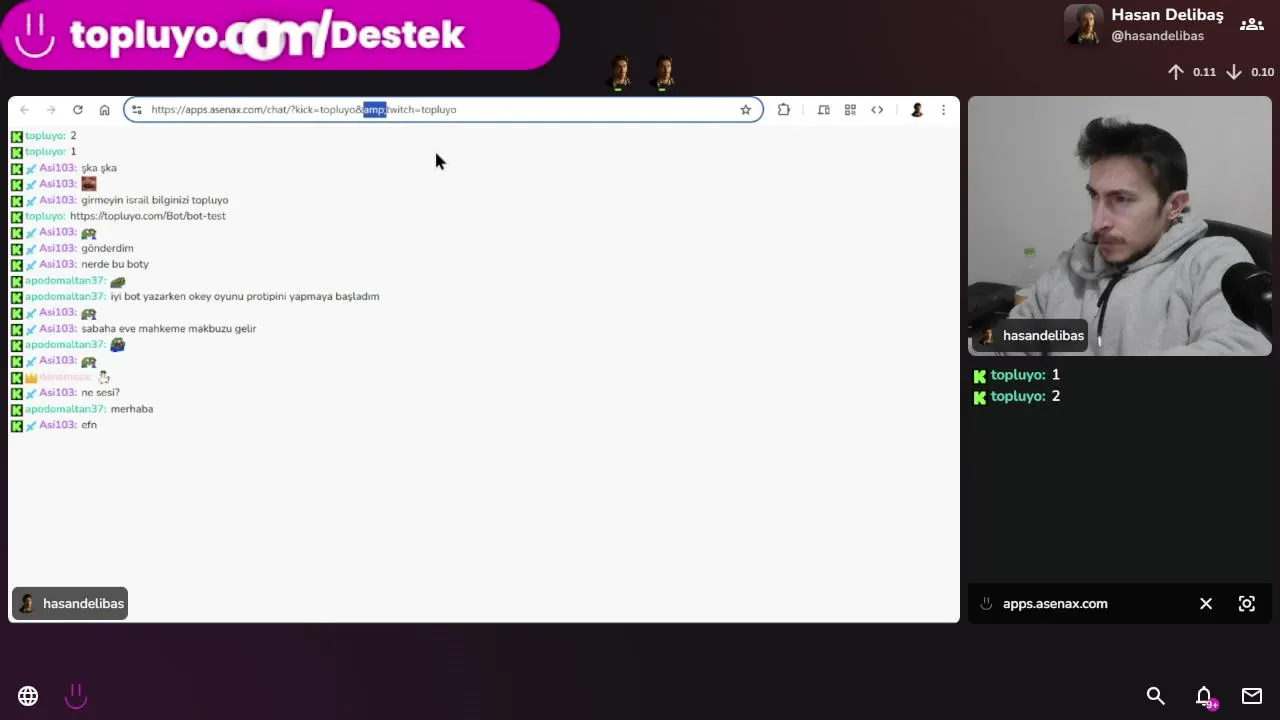Screen dimensions: 1280x720
Task: Open the browser extensions puzzle icon
Action: tap(784, 110)
